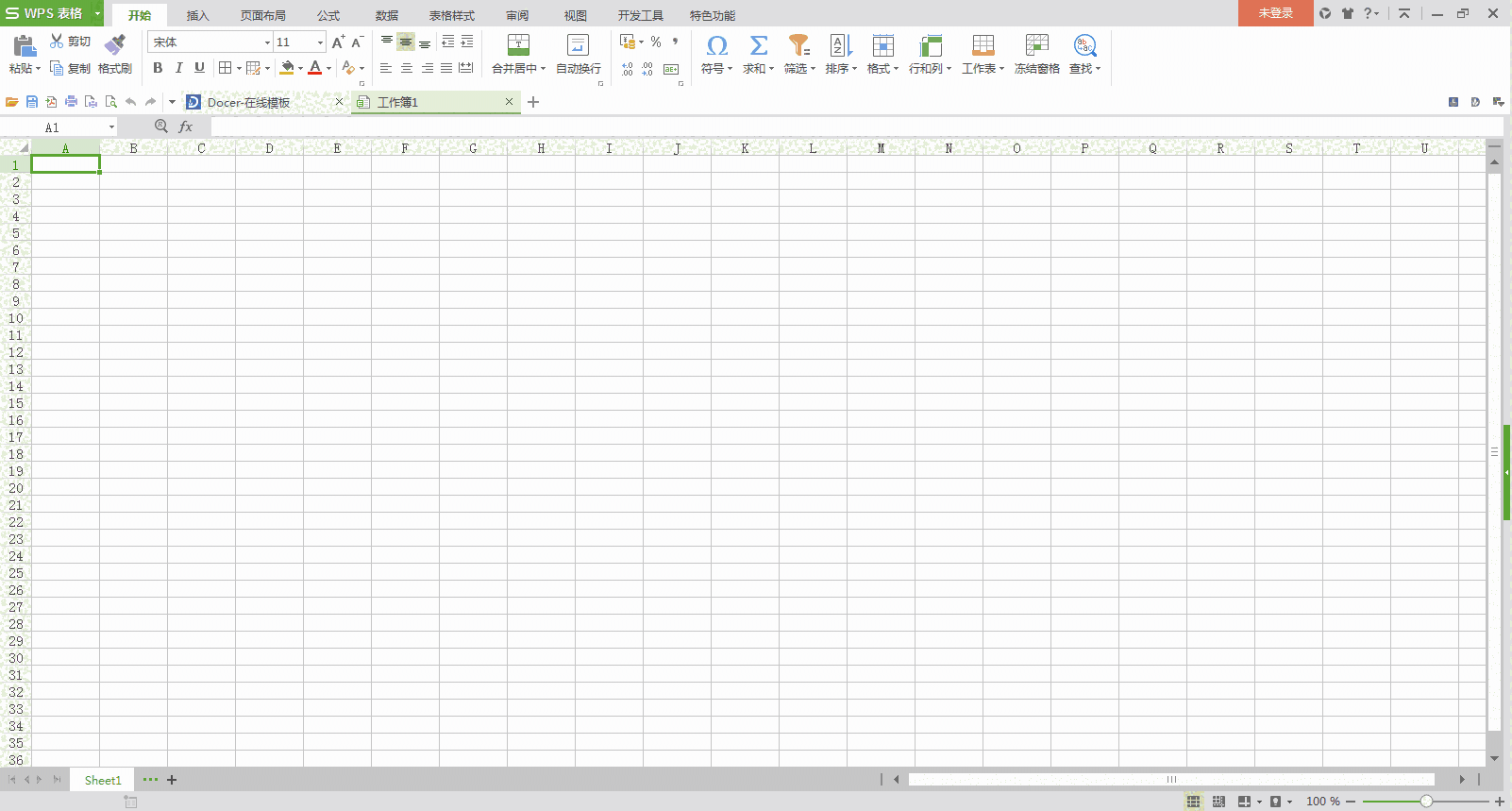
Task: Toggle Underline formatting
Action: click(199, 68)
